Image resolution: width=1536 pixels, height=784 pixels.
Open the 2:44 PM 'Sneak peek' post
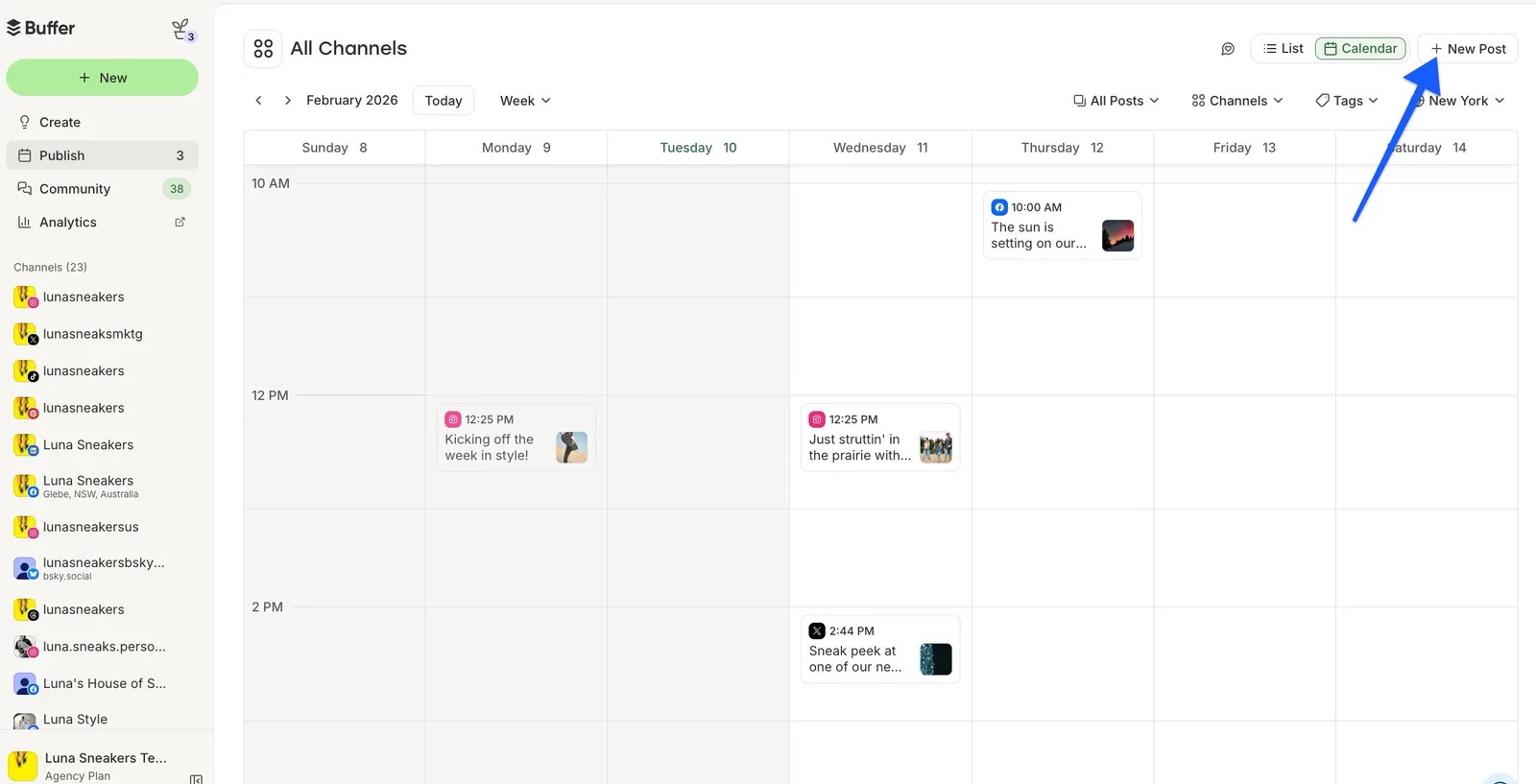[880, 650]
